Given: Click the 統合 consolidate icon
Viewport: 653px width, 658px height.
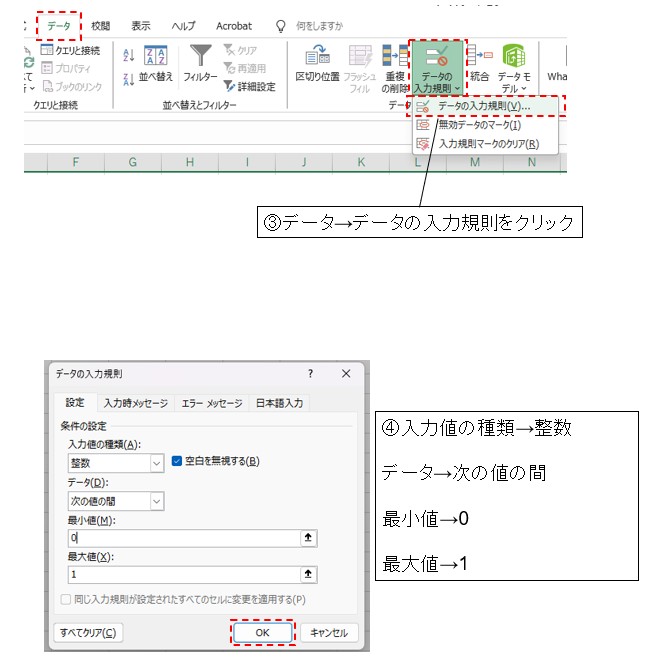Looking at the screenshot, I should point(478,57).
